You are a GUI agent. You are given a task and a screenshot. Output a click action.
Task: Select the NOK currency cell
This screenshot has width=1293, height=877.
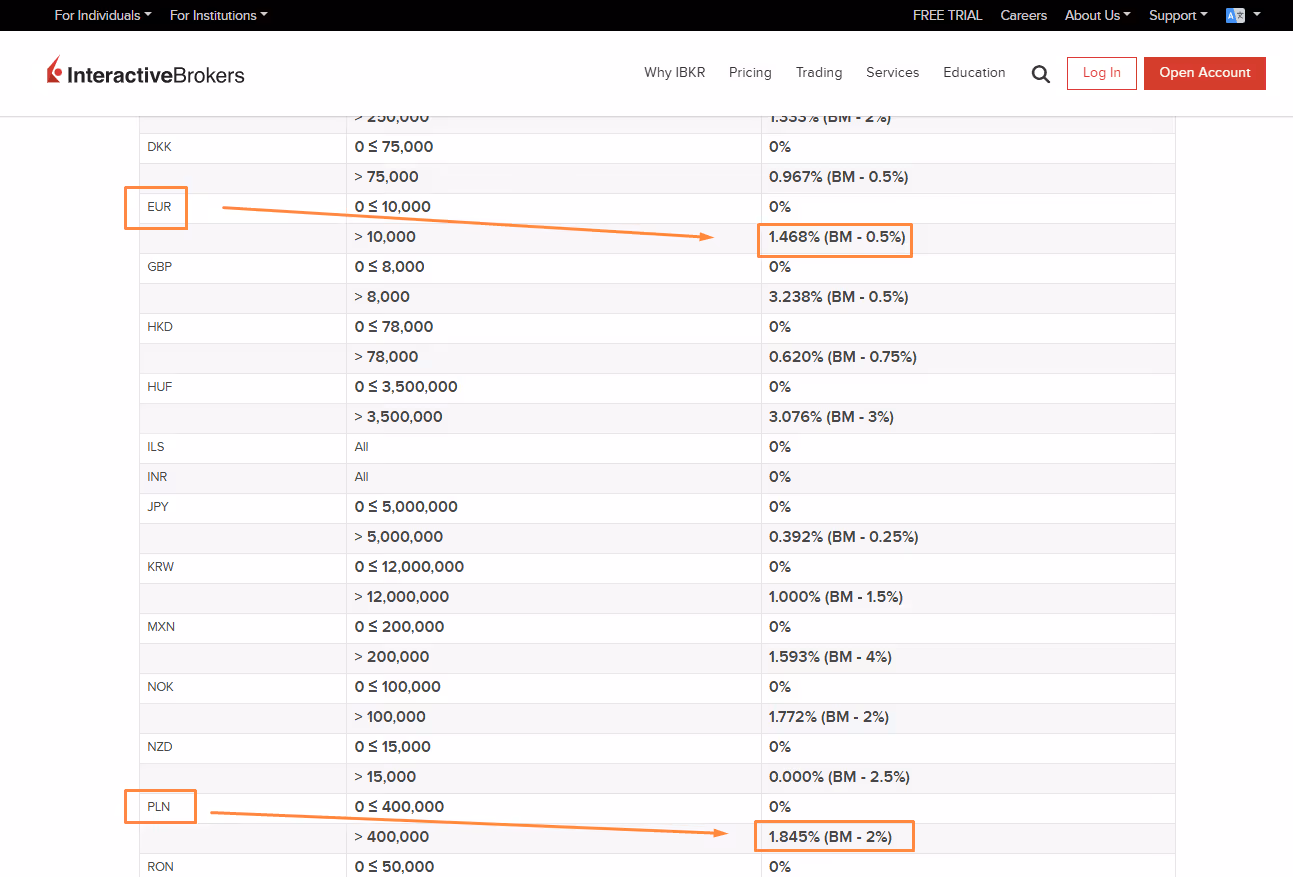(x=243, y=687)
